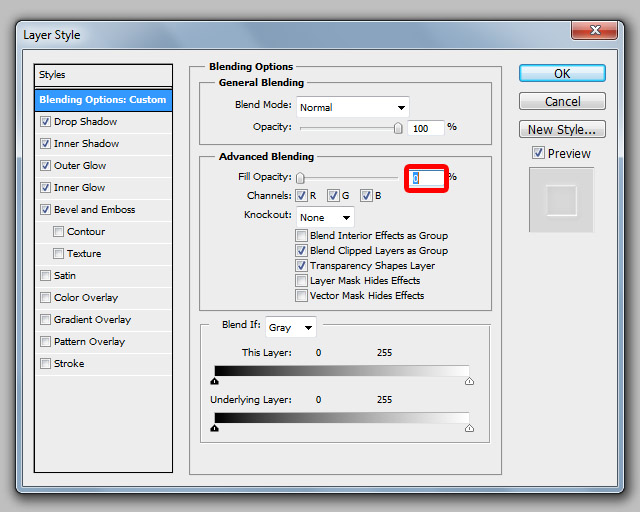Viewport: 640px width, 512px height.
Task: Open the Bevel and Emboss settings label
Action: click(95, 210)
